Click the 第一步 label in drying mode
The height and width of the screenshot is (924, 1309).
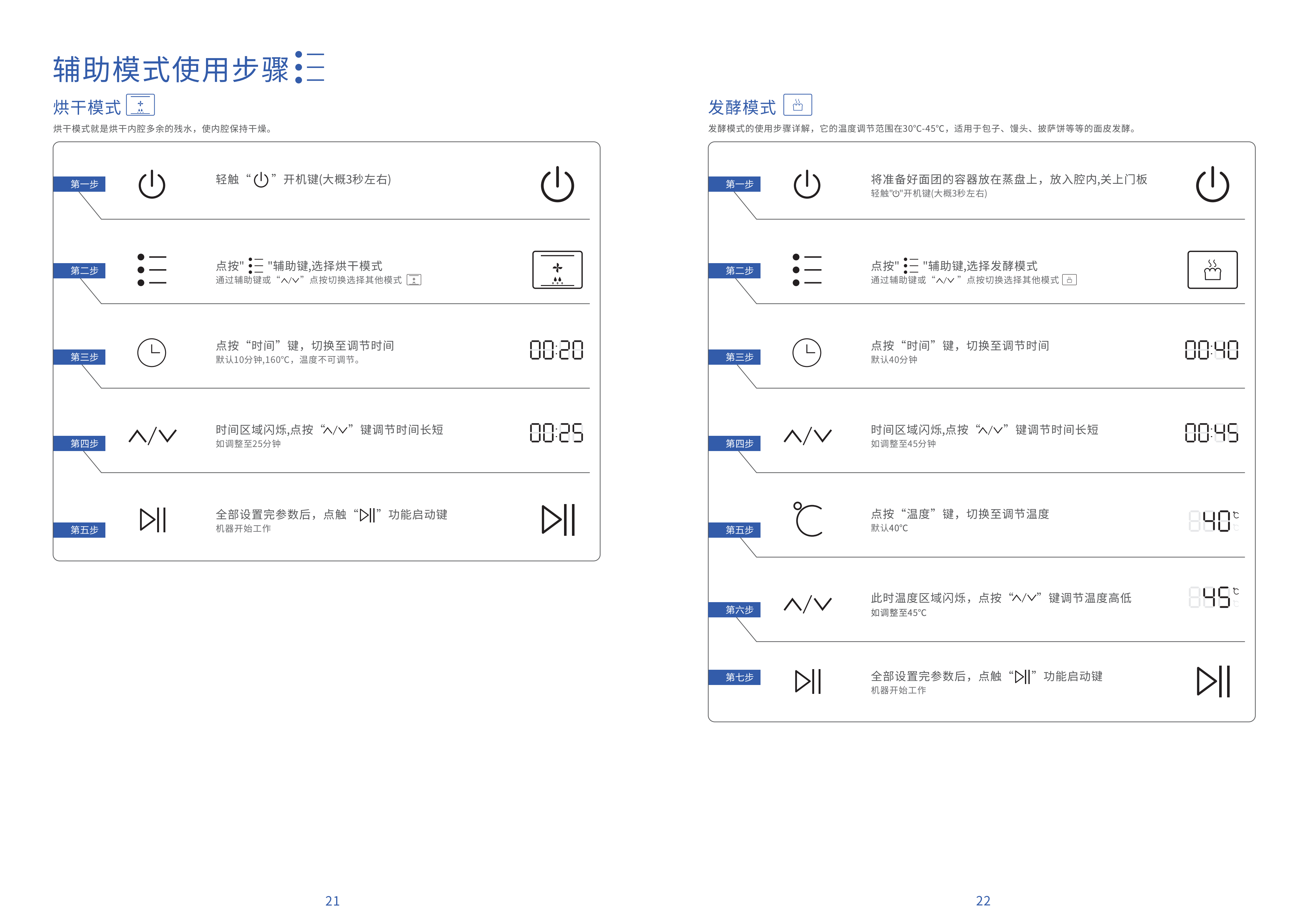point(84,184)
